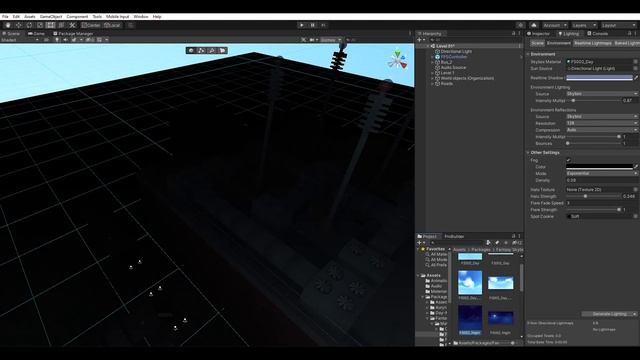Switch to the Console tab

[598, 33]
